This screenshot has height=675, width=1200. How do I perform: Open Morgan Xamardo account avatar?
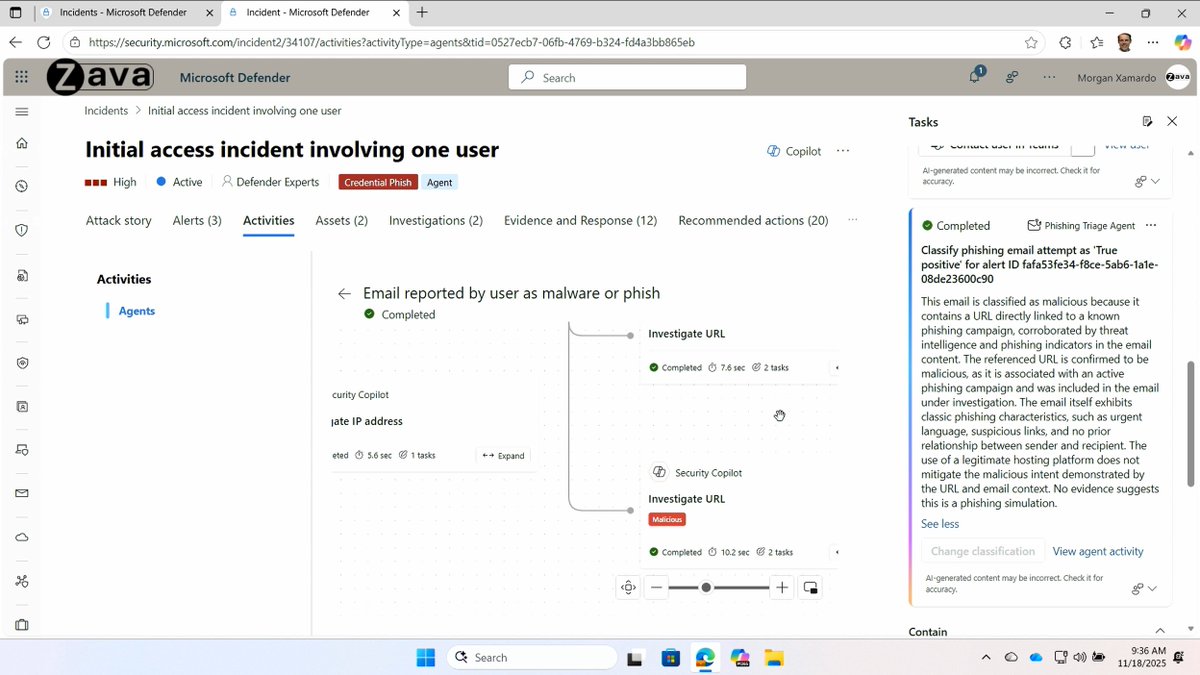pos(1178,77)
